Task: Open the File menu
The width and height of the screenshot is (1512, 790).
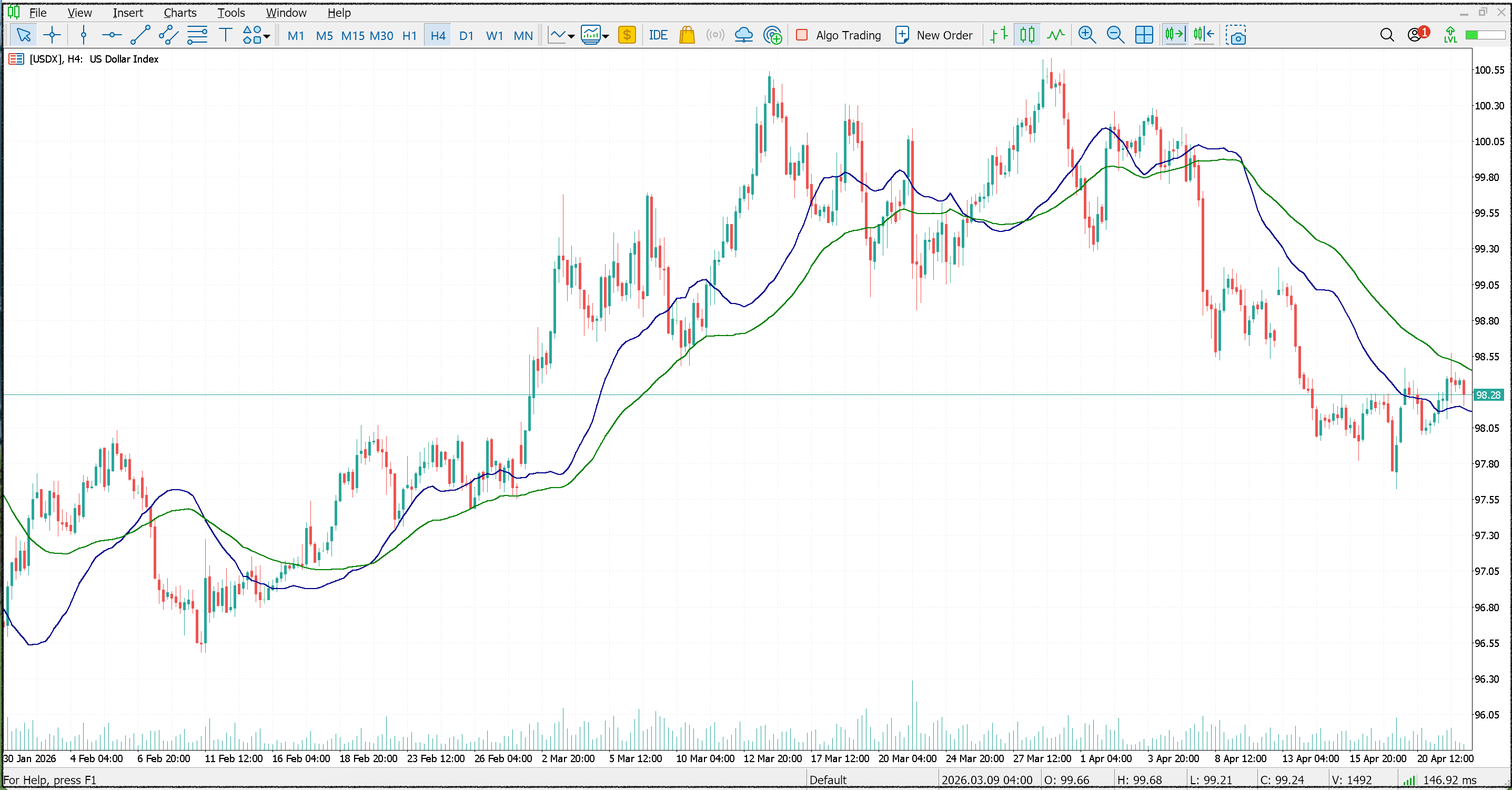Action: pyautogui.click(x=37, y=12)
